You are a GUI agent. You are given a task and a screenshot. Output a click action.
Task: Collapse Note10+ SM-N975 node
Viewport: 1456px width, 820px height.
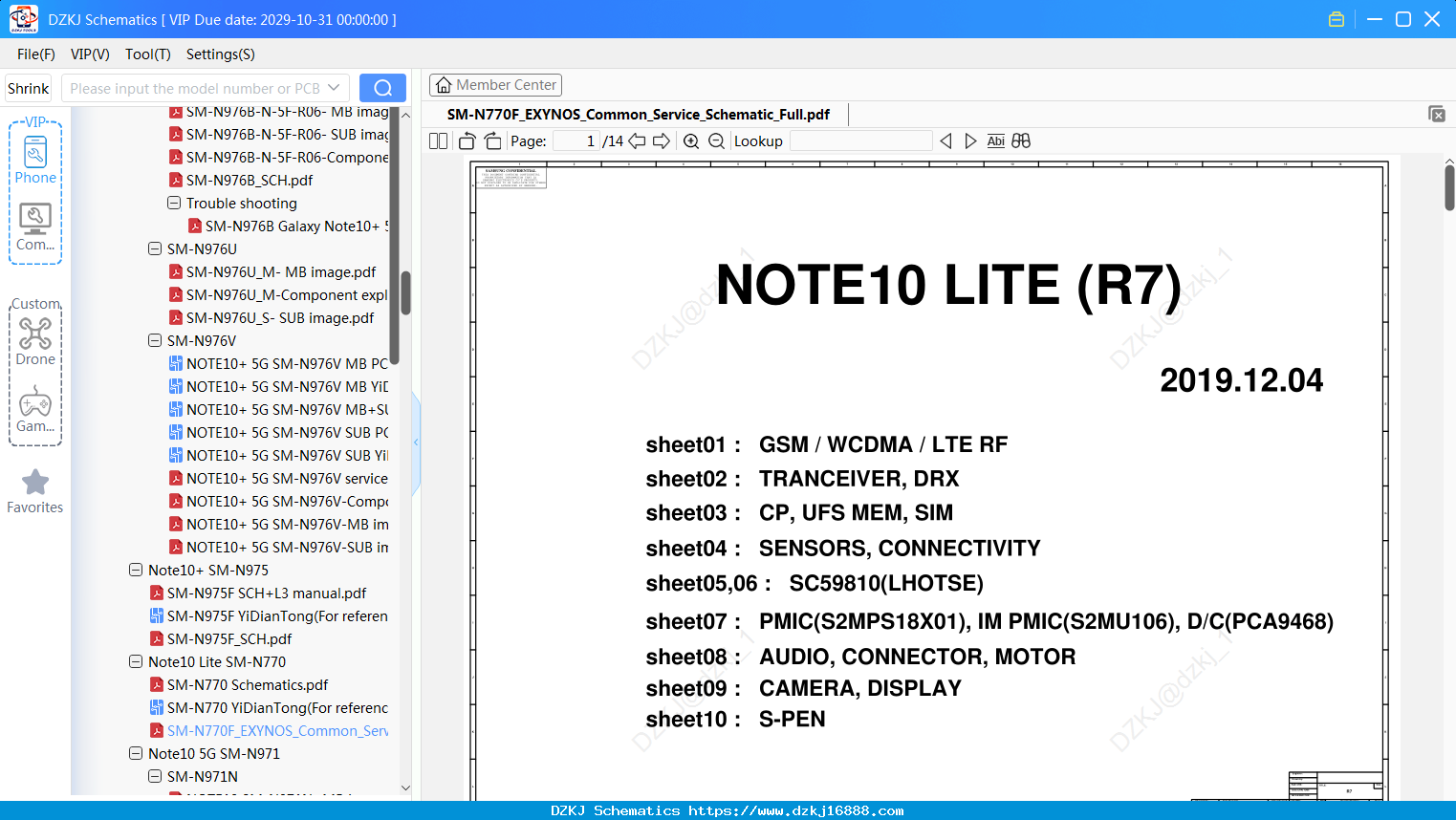pos(136,570)
